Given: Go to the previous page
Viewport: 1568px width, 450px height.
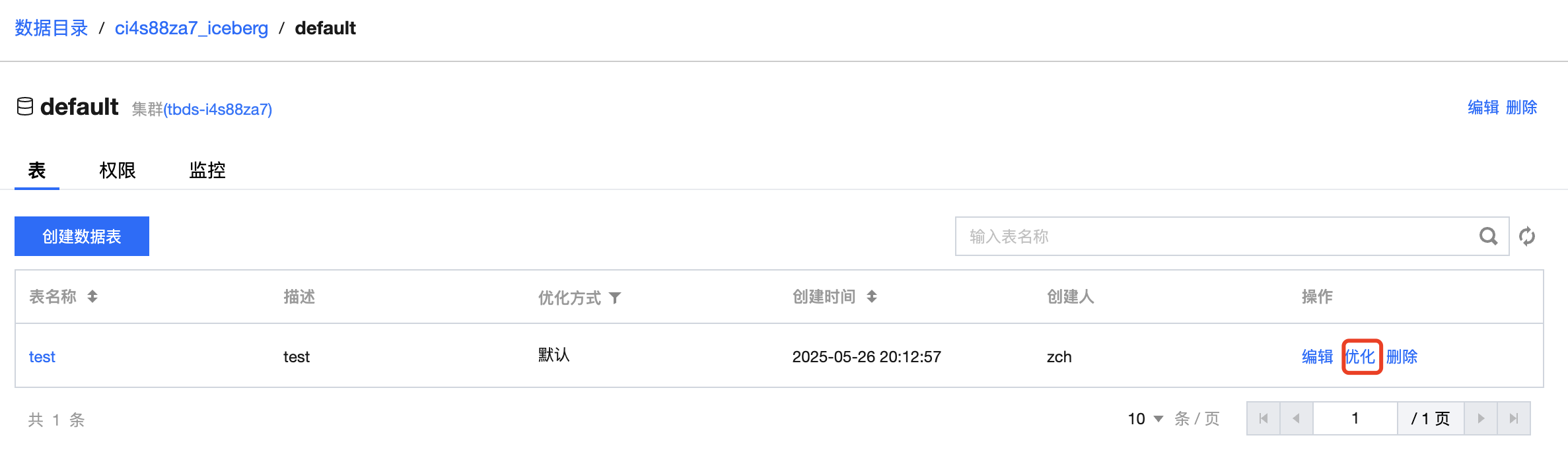Looking at the screenshot, I should click(x=1297, y=418).
